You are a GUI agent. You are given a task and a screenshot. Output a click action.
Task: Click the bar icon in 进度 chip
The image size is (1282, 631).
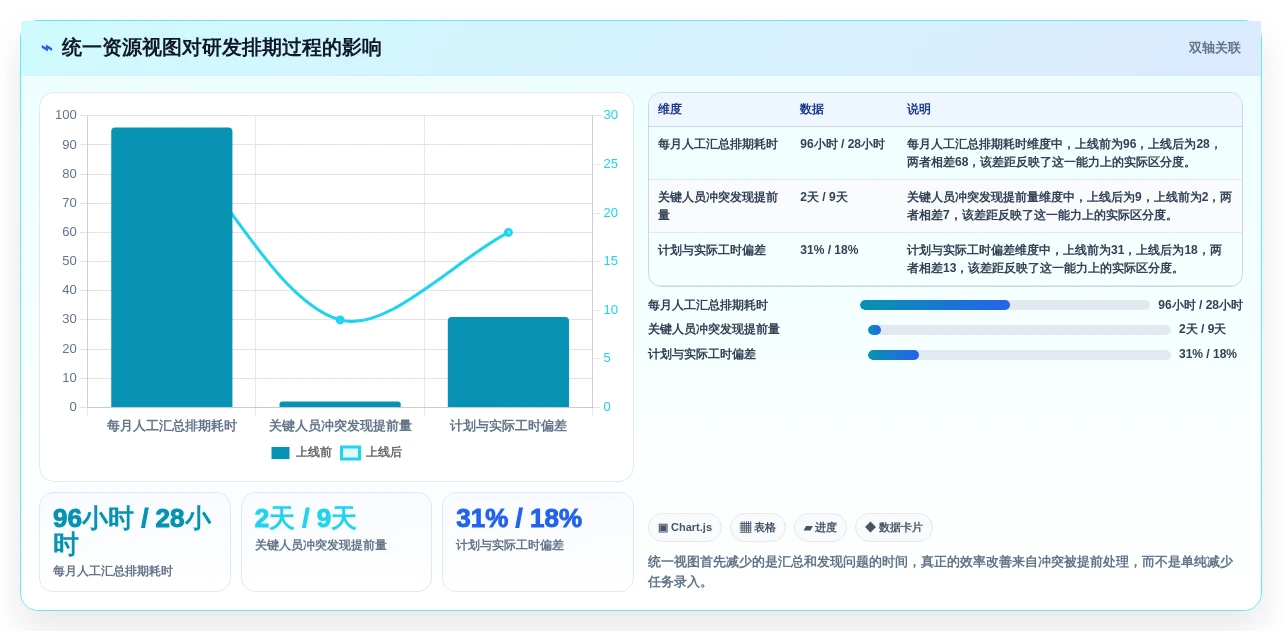click(x=809, y=527)
